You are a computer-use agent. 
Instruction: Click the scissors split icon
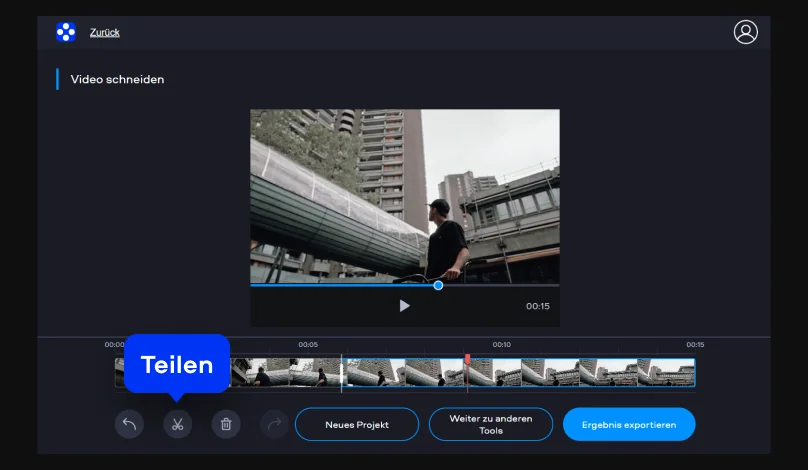coord(177,424)
